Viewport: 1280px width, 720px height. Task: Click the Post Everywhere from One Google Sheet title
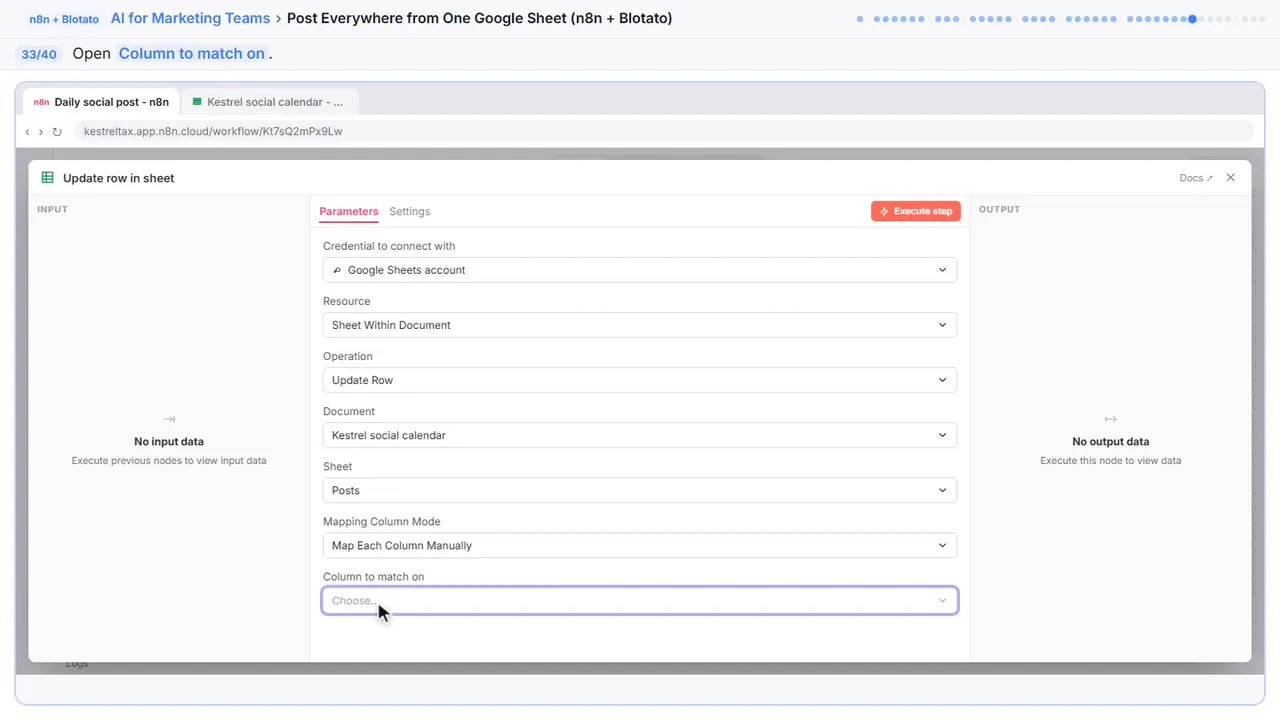480,18
